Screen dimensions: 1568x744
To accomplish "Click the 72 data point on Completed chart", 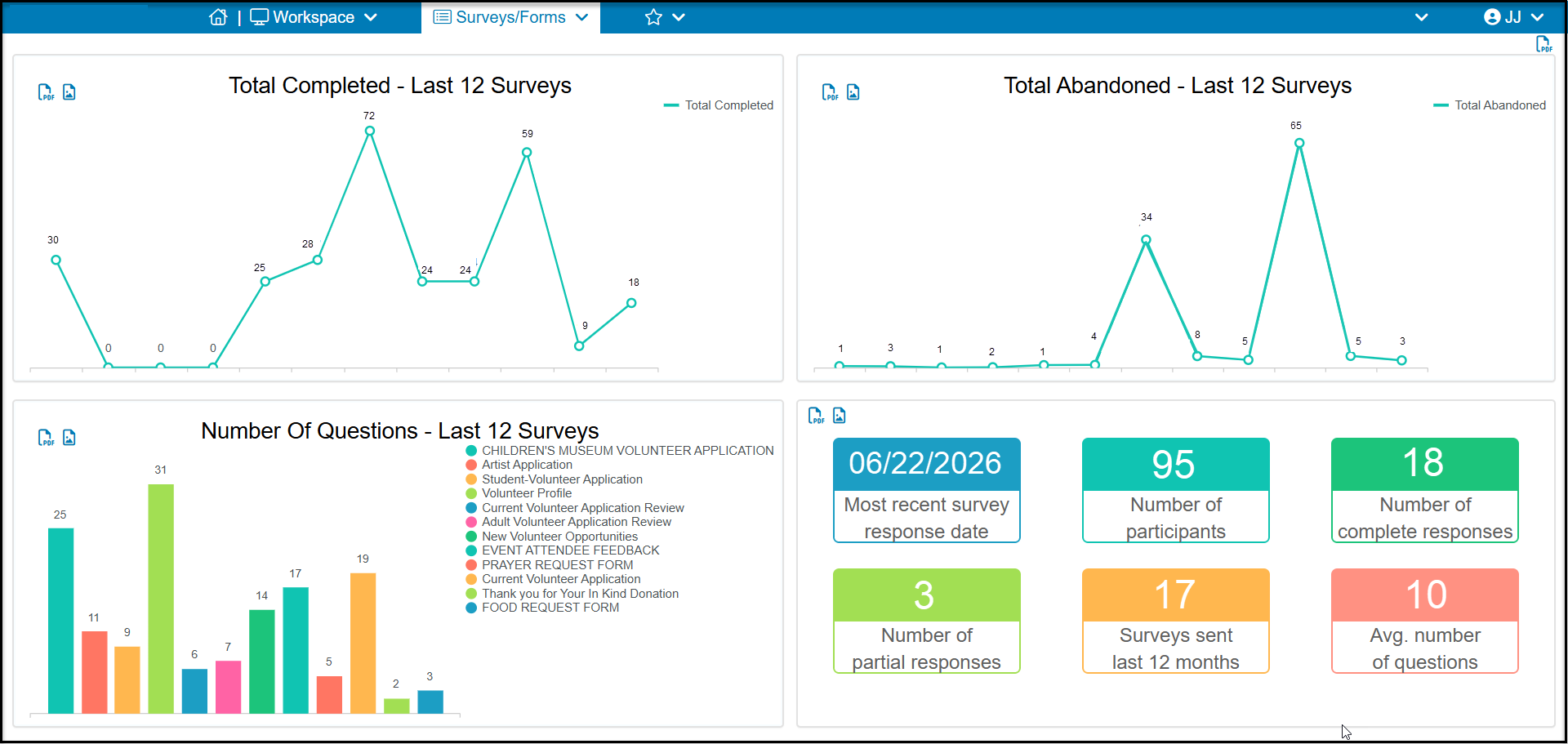I will tap(370, 131).
